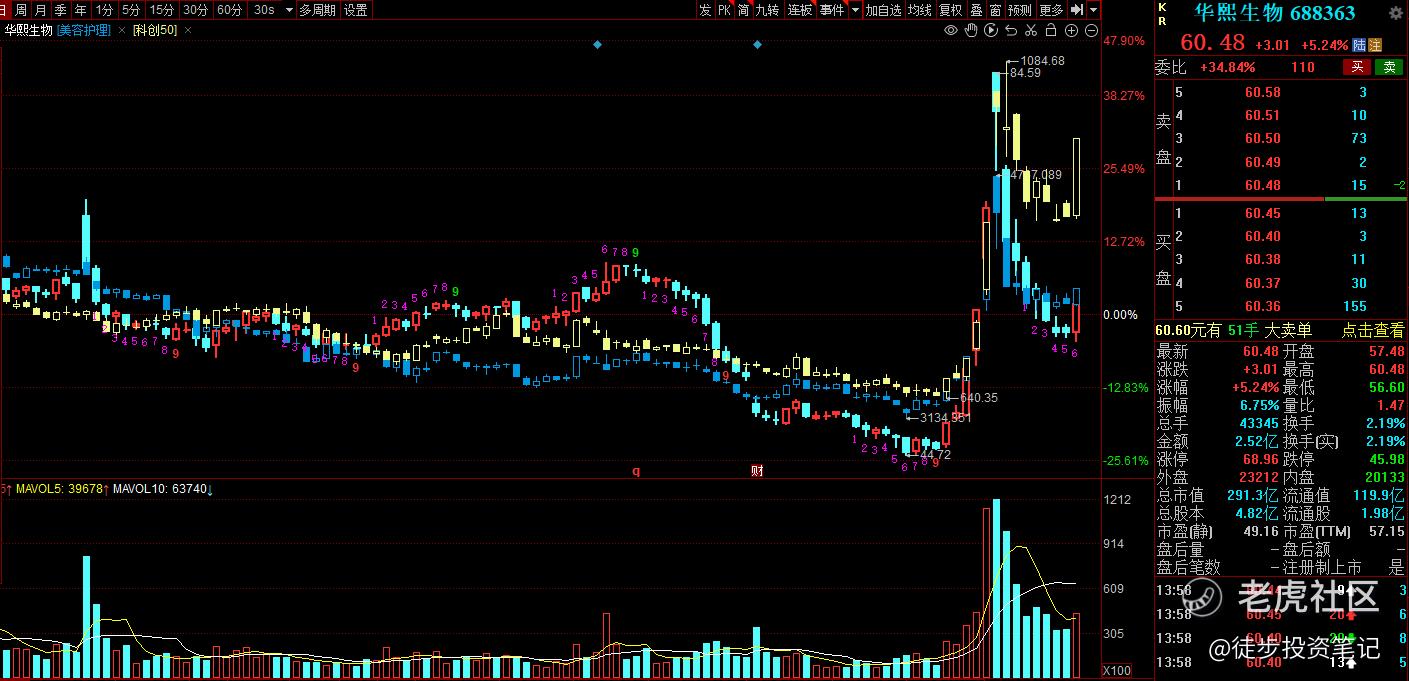Click the eye icon above the chart
This screenshot has width=1409, height=681.
(951, 31)
